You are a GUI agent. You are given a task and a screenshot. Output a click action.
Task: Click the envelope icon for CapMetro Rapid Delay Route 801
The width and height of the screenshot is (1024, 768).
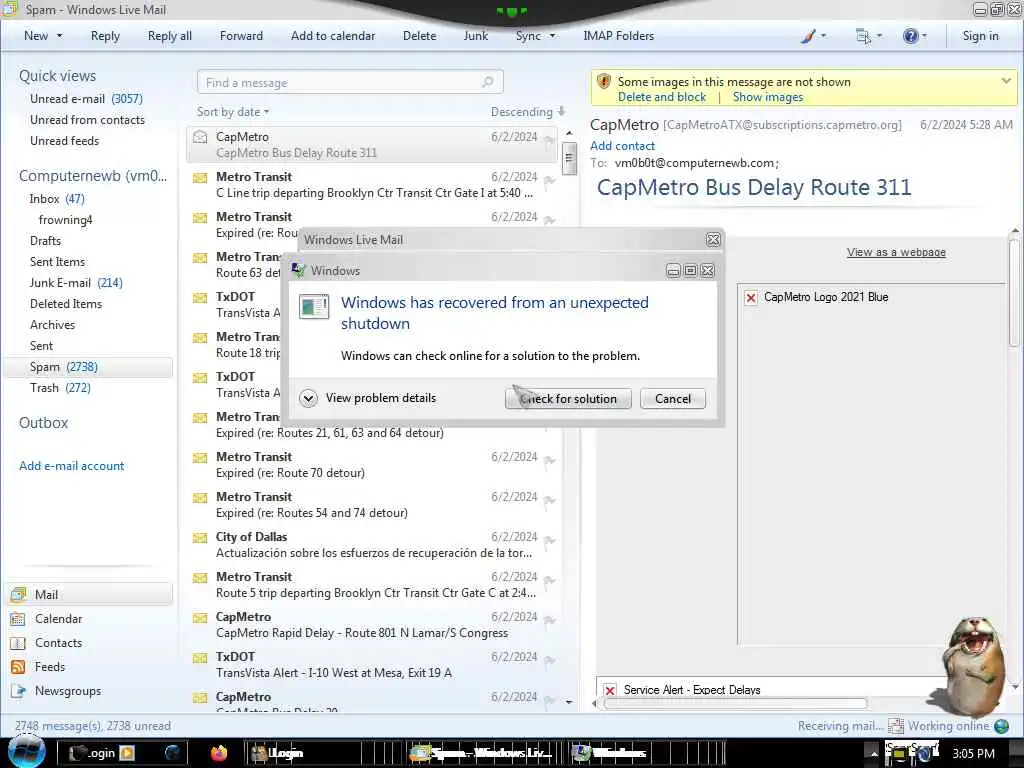click(x=200, y=618)
